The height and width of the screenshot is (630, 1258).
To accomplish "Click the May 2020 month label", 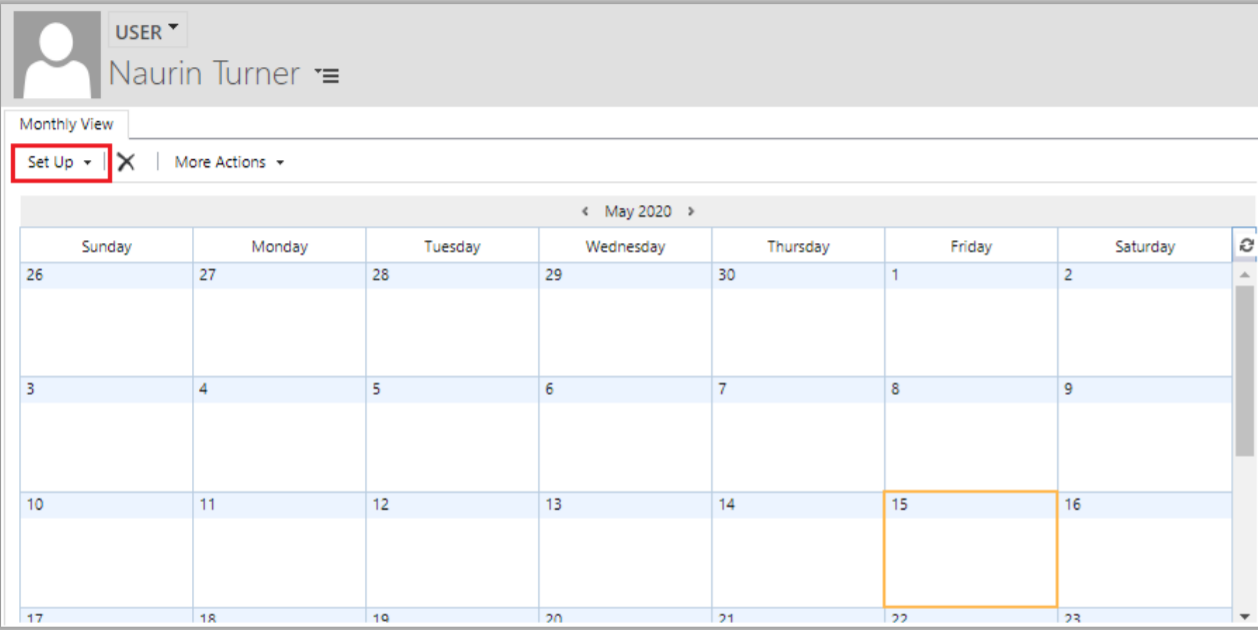I will [x=638, y=212].
